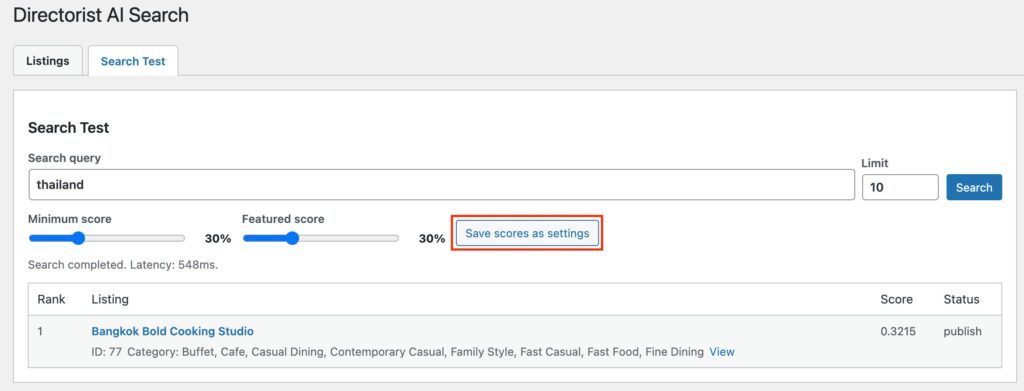Viewport: 1024px width, 391px height.
Task: Select the 0.3215 score value
Action: pyautogui.click(x=898, y=331)
